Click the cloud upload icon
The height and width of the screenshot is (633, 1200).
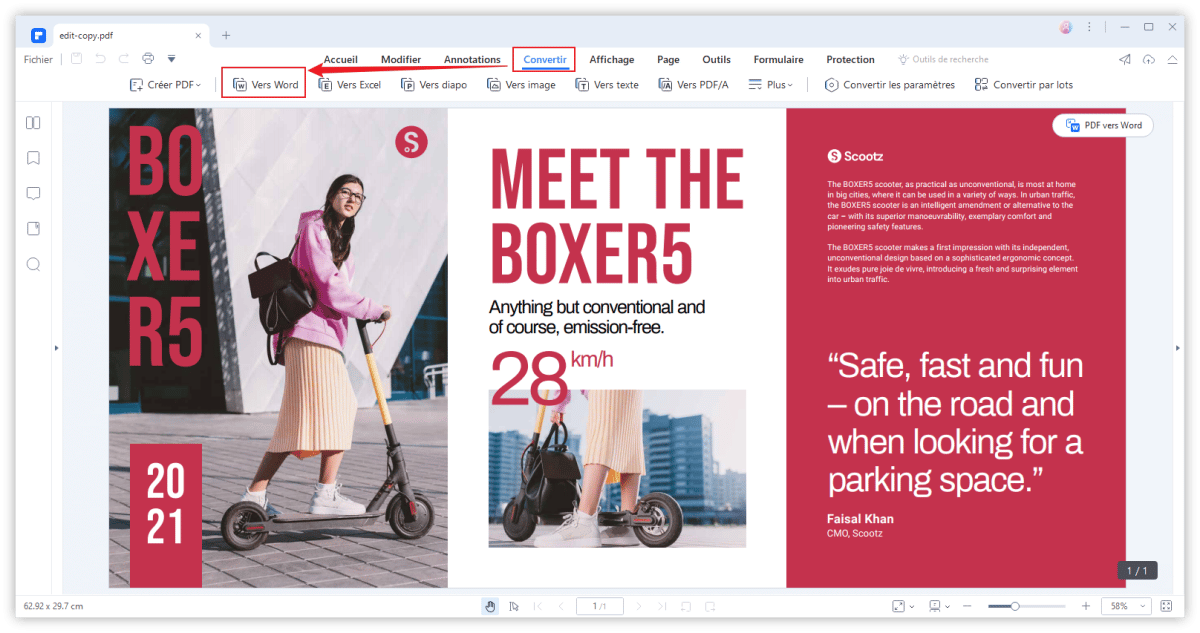pyautogui.click(x=1148, y=60)
